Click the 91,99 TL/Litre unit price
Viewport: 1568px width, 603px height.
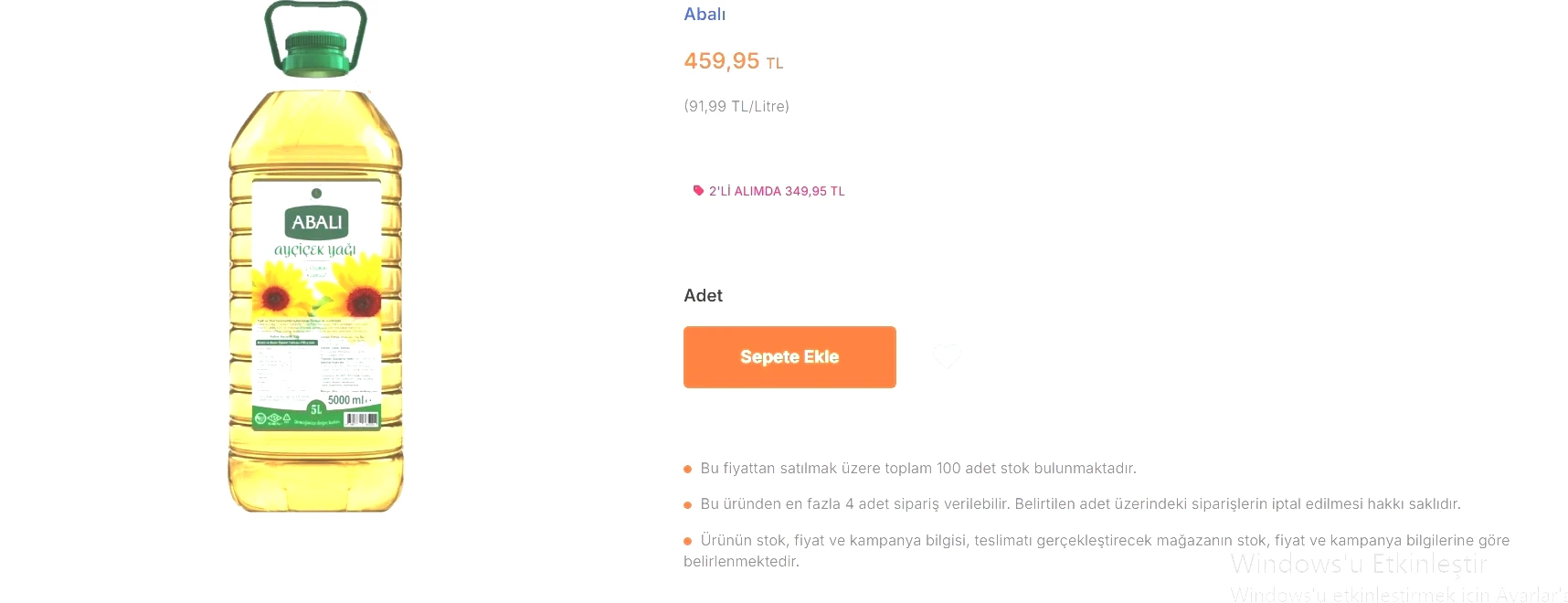click(x=736, y=106)
